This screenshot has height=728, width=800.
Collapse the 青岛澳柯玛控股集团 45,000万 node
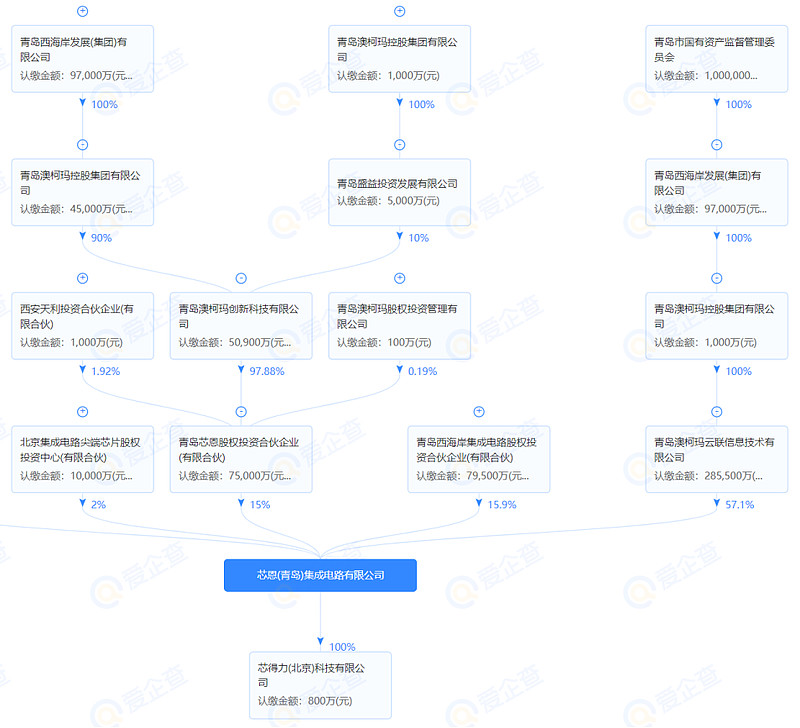coord(82,145)
